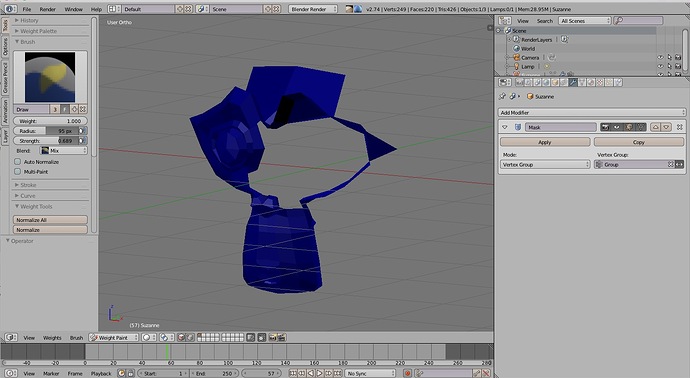Click the Normalize All button
Image resolution: width=690 pixels, height=378 pixels.
click(50, 220)
